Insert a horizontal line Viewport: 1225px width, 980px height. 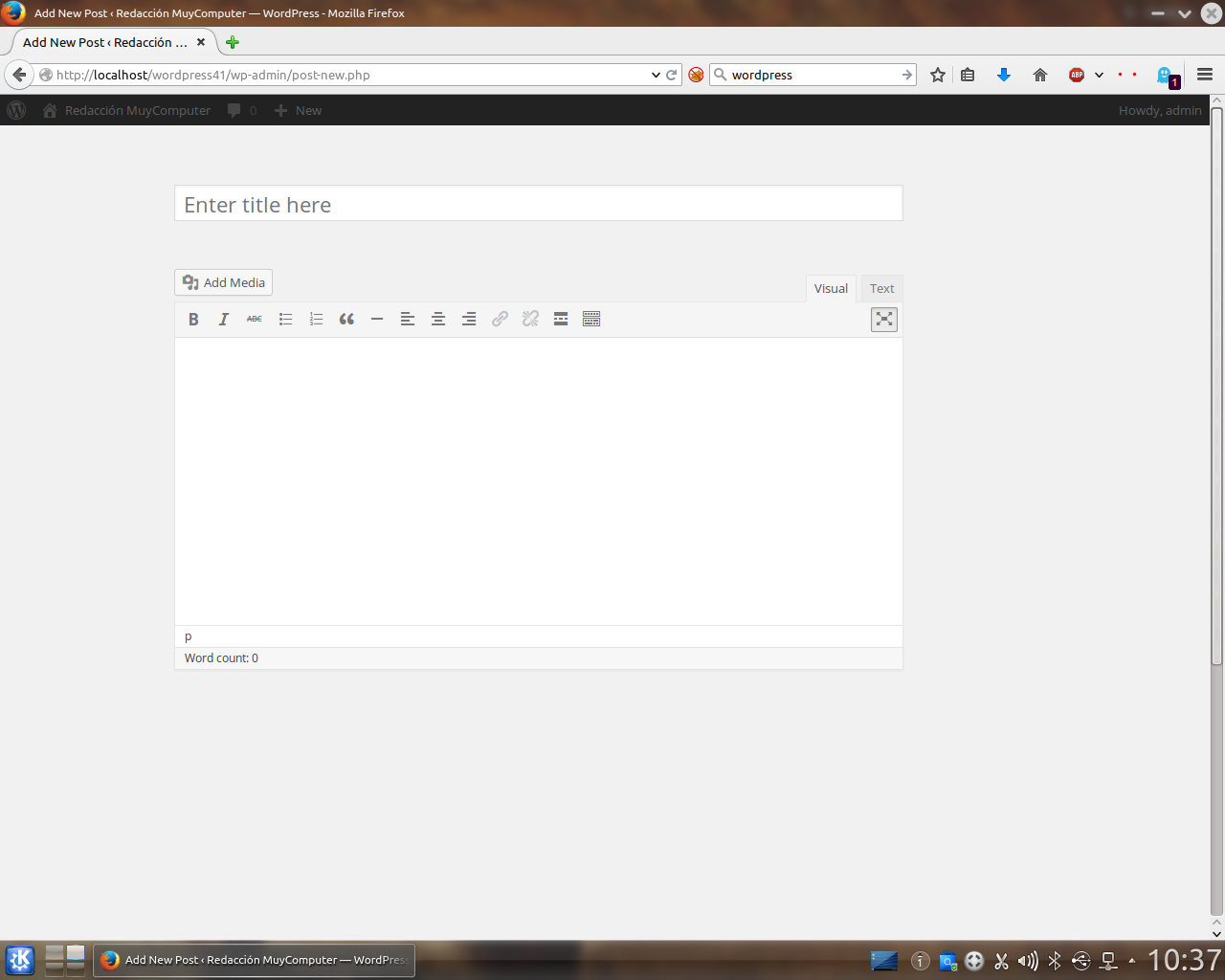pos(377,319)
